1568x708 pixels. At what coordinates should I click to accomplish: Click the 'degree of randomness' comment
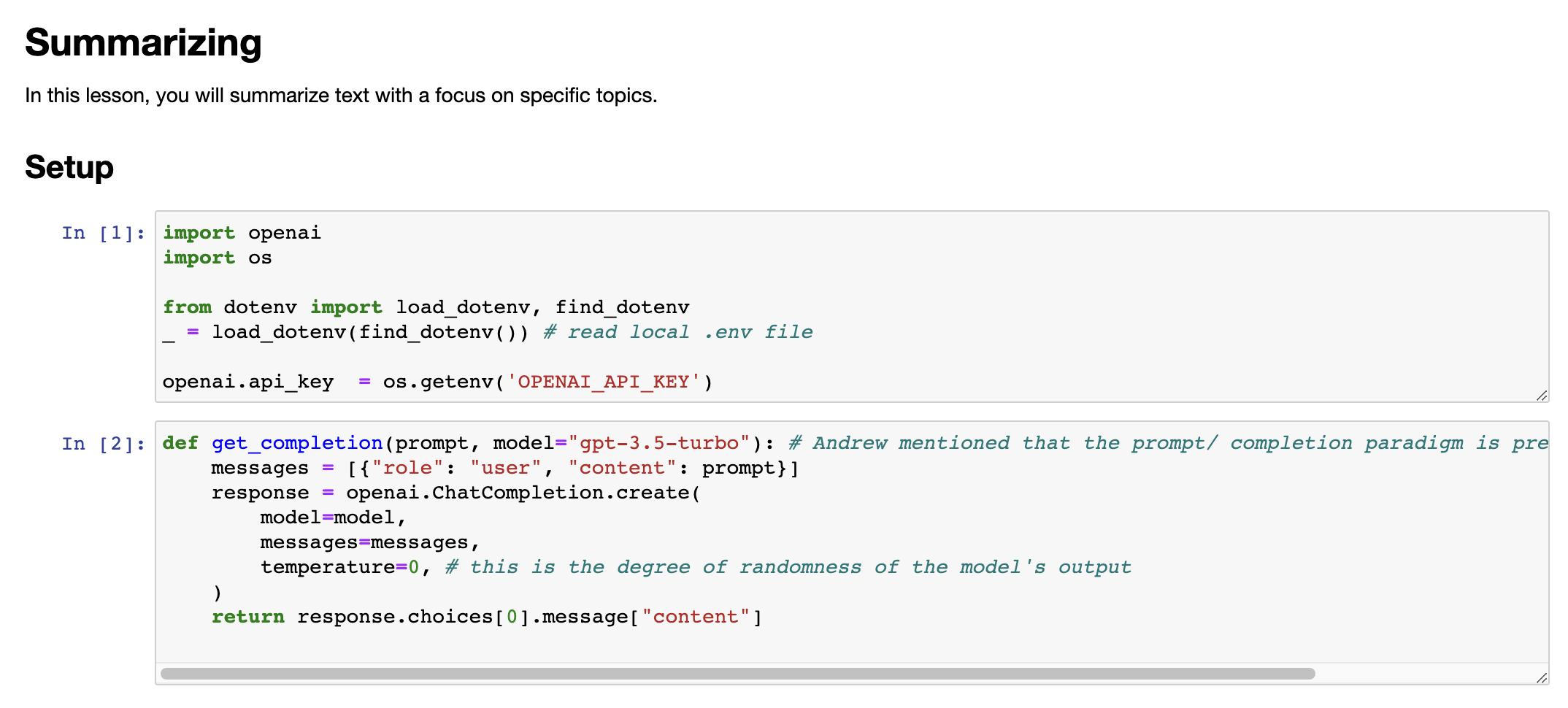(788, 567)
